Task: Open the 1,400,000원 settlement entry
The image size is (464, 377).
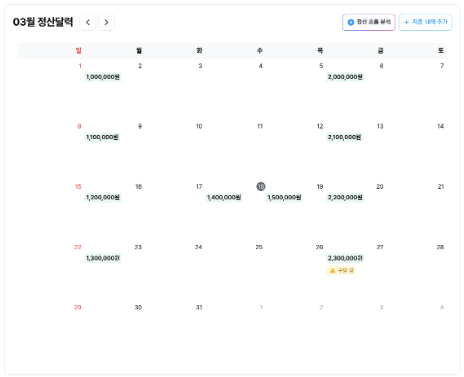Action: point(224,197)
